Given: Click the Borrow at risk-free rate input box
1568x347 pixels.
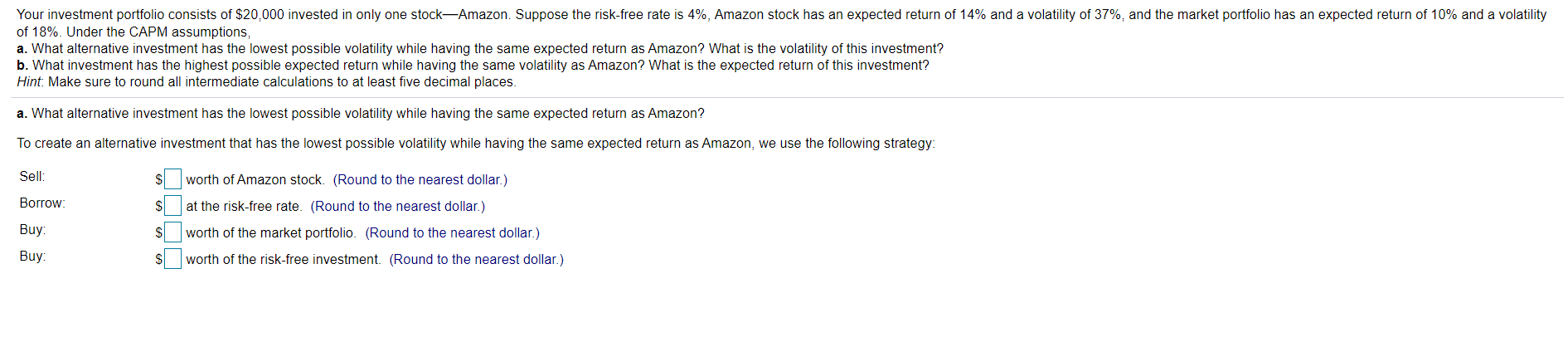Looking at the screenshot, I should pyautogui.click(x=172, y=206).
